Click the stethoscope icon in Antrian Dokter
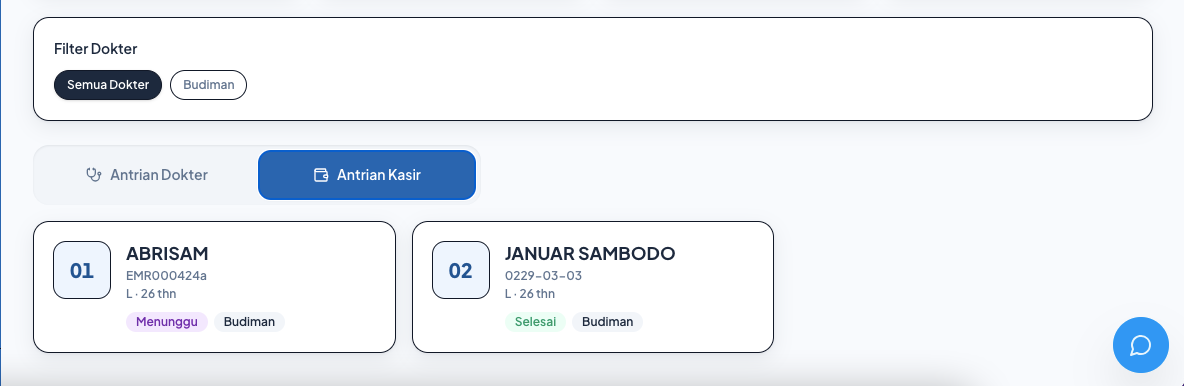Image resolution: width=1184 pixels, height=386 pixels. pyautogui.click(x=94, y=174)
